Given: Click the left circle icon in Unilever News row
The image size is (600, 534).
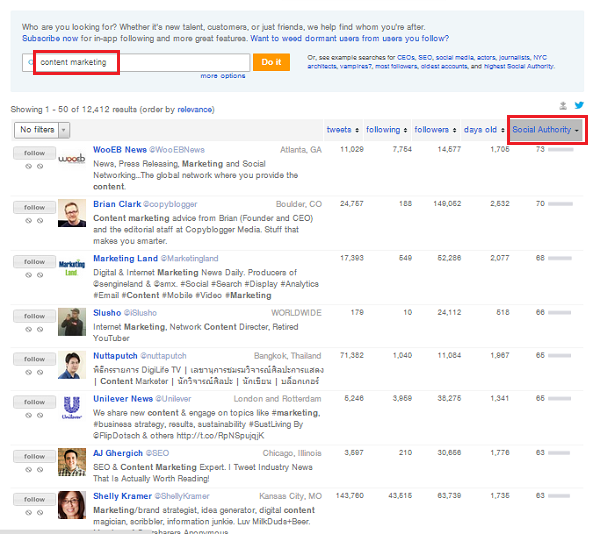Looking at the screenshot, I should coord(28,415).
